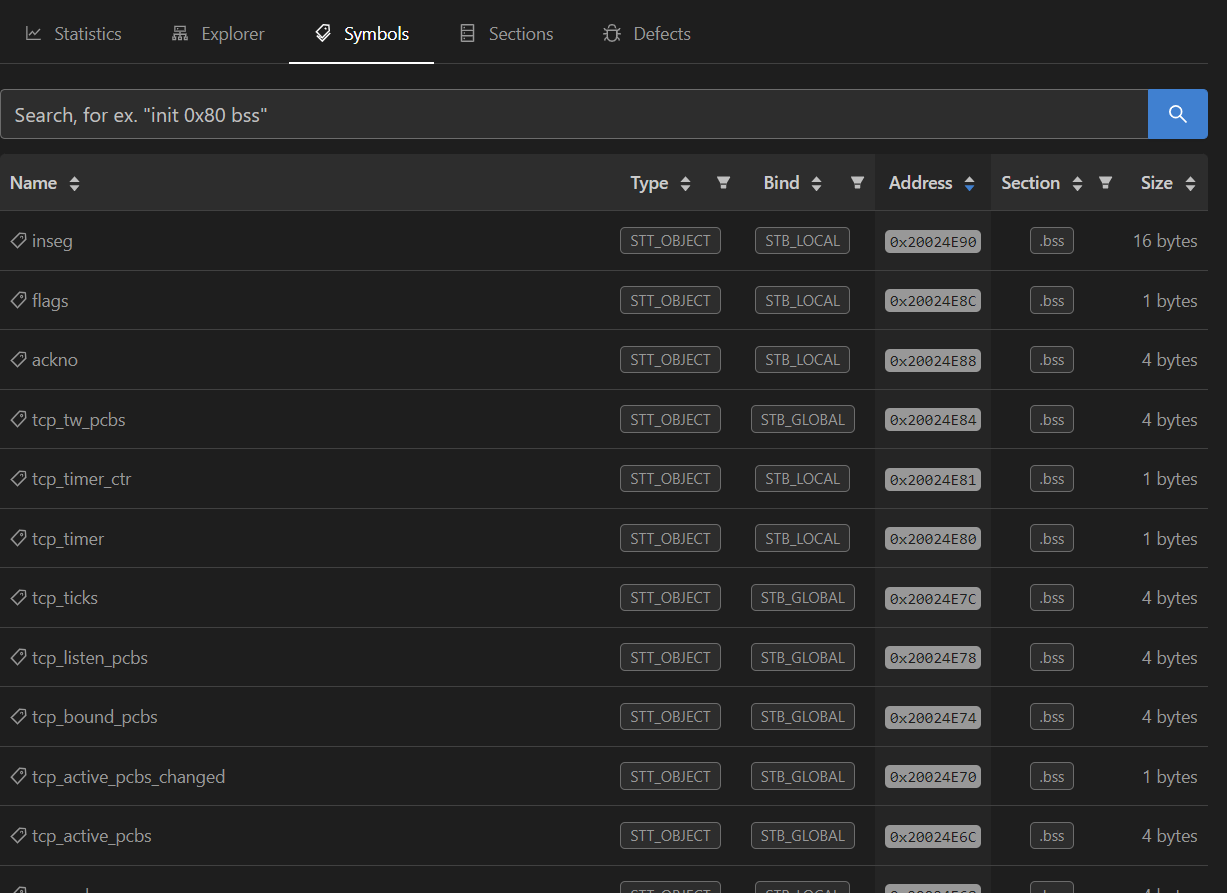Click the tag icon beside inseg

18,241
